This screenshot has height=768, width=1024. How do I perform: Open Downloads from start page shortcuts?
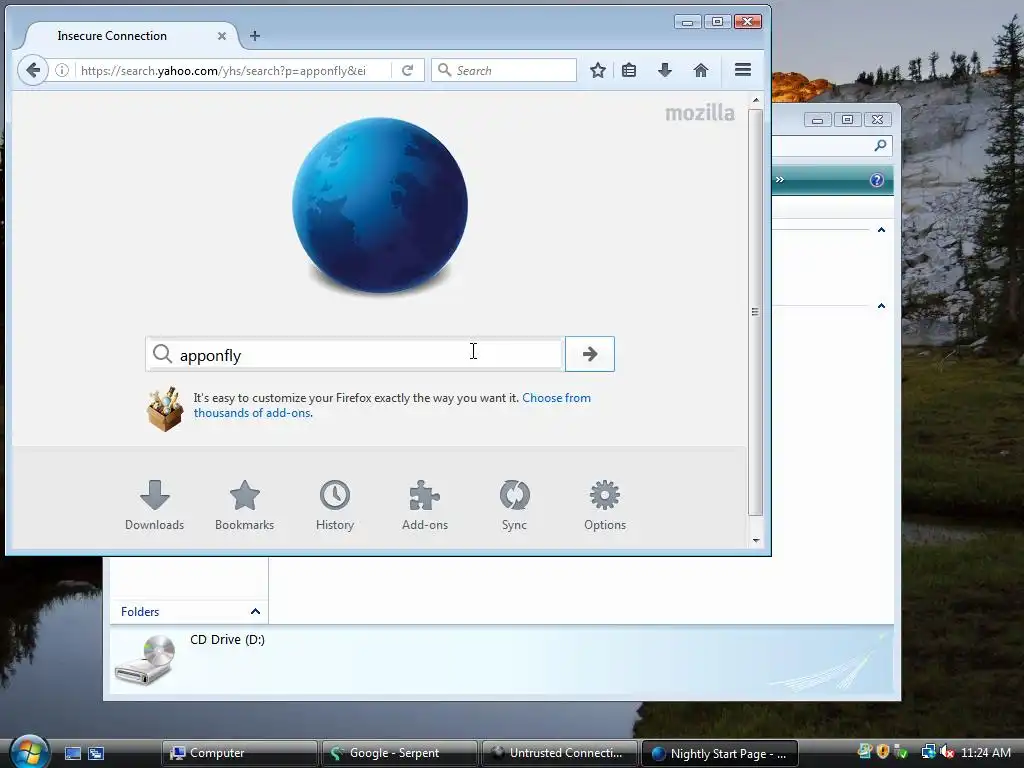point(155,505)
